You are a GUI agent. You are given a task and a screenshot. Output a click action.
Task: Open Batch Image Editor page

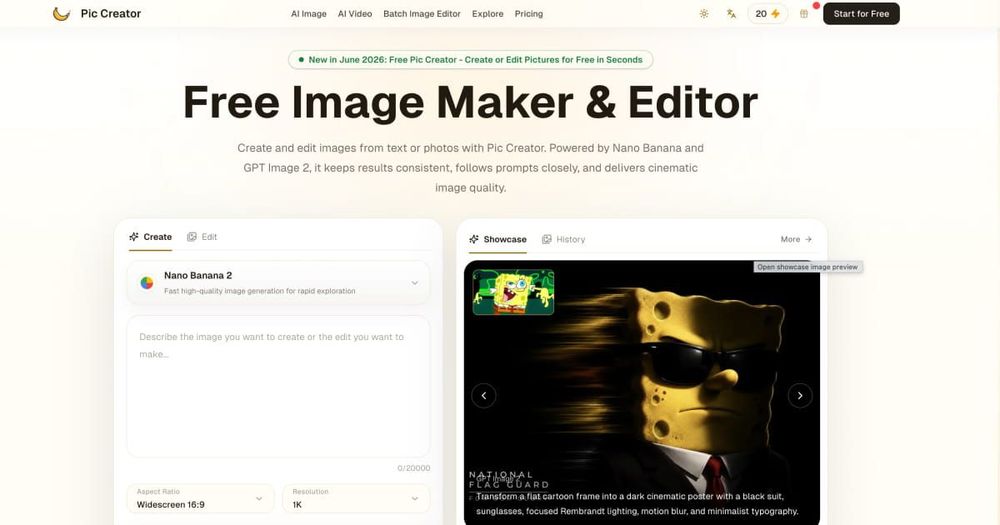pos(422,13)
